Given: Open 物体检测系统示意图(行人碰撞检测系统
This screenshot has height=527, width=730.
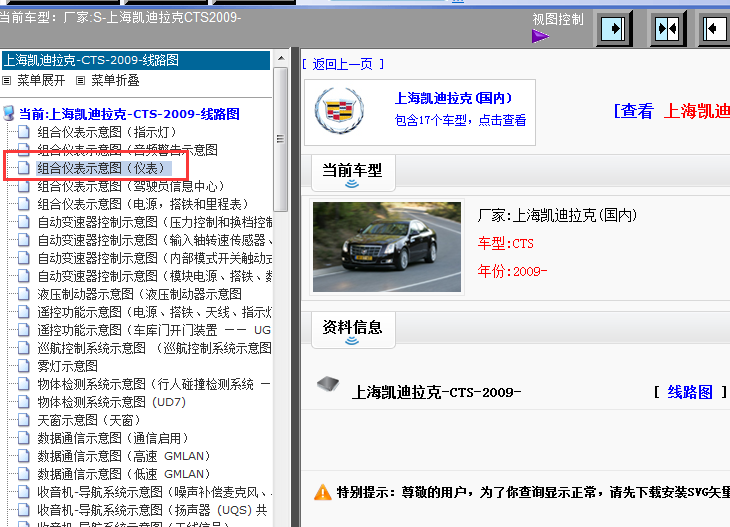Looking at the screenshot, I should point(154,384).
